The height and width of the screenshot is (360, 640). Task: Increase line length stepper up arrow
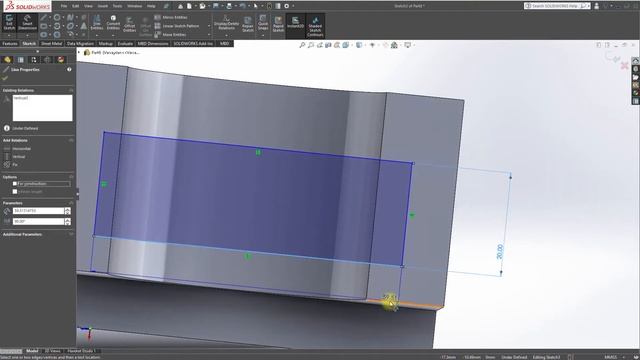67,209
